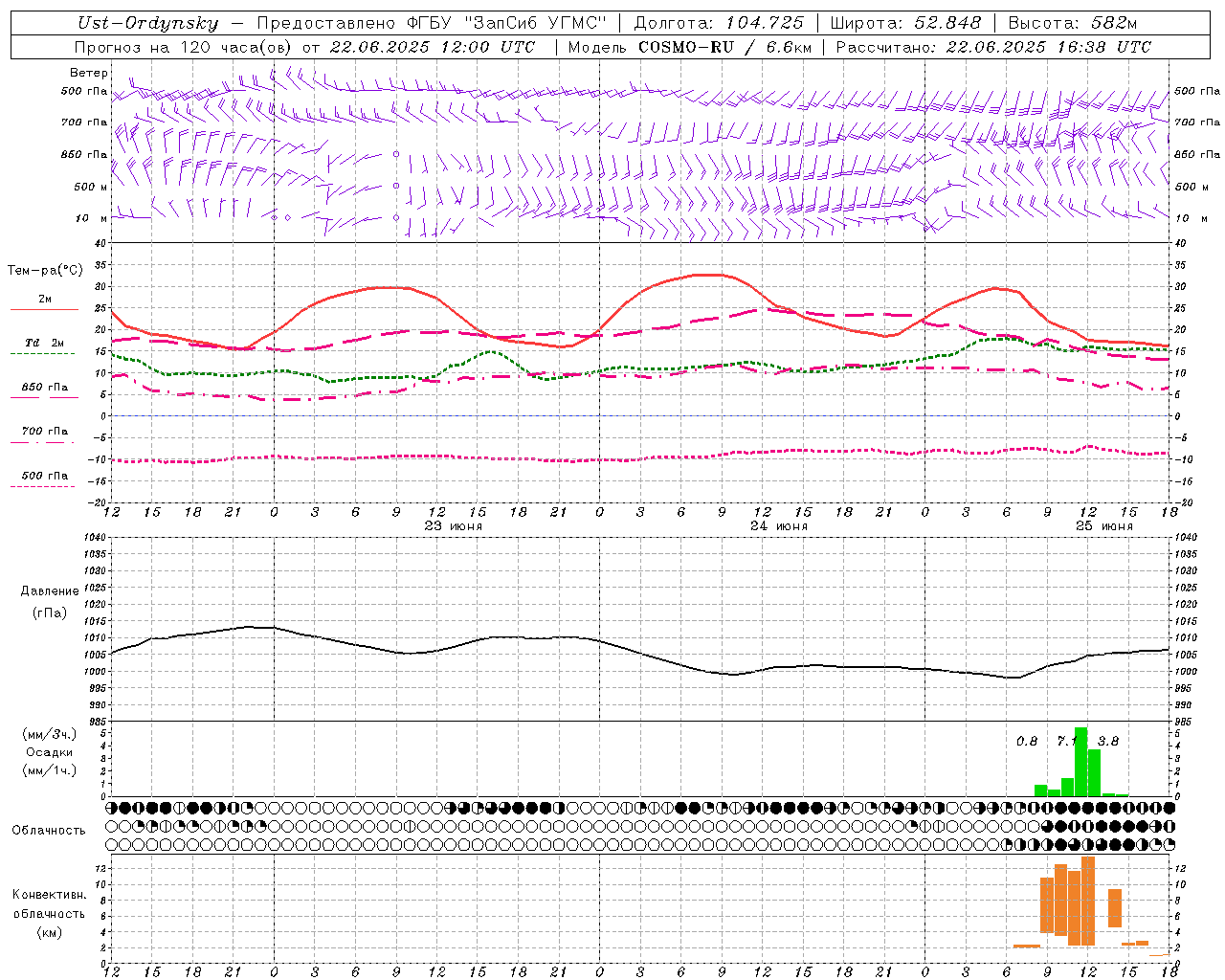This screenshot has height=980, width=1225.
Task: Click the 'Давление' pressure panel label
Action: click(50, 591)
